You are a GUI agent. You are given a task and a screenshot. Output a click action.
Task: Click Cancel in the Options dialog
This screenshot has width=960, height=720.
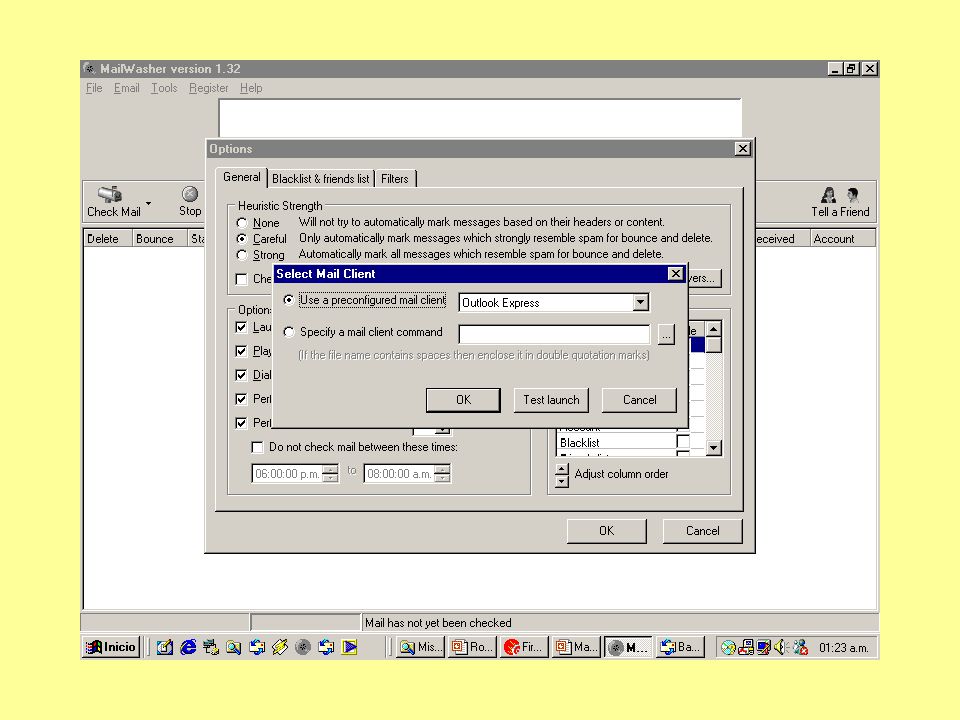click(702, 531)
